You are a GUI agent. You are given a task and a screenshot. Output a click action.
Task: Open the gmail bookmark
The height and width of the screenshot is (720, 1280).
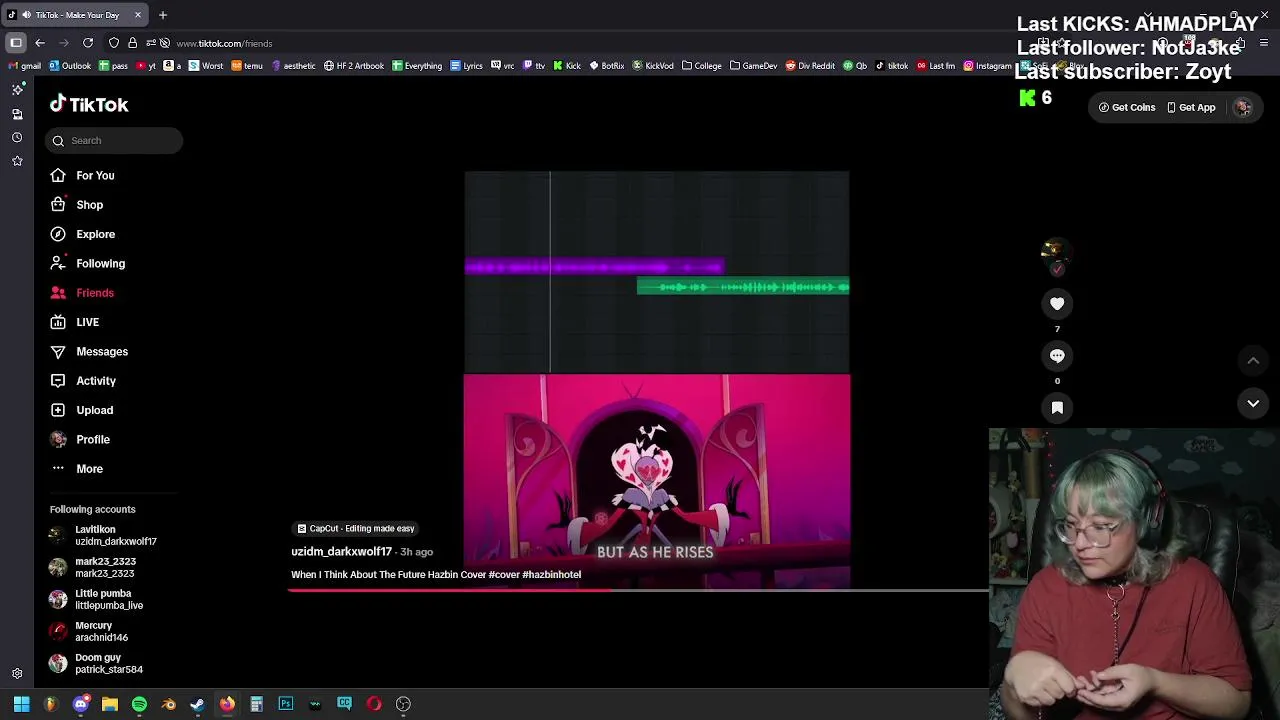pos(24,66)
